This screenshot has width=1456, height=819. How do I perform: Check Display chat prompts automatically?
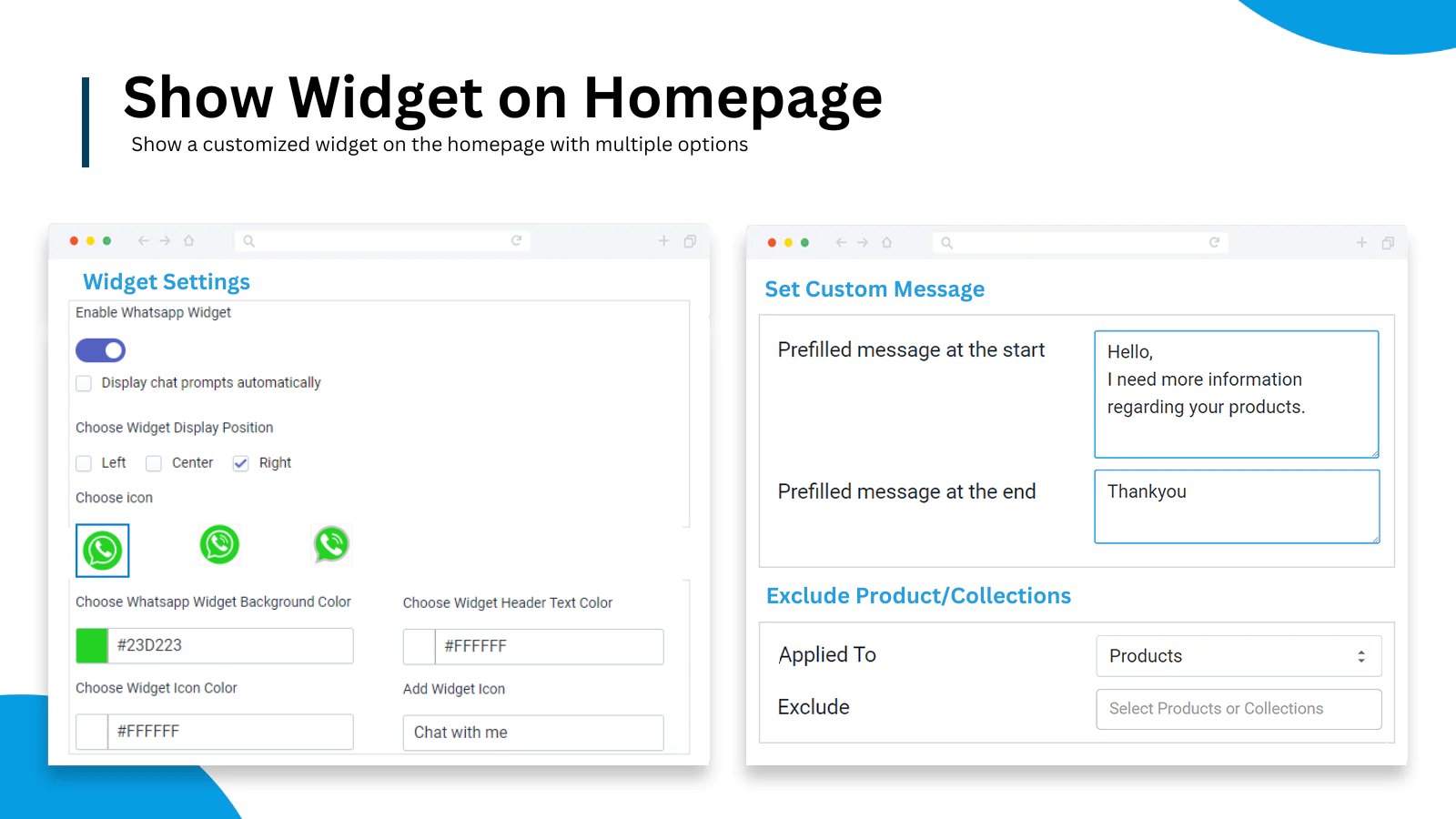(84, 383)
